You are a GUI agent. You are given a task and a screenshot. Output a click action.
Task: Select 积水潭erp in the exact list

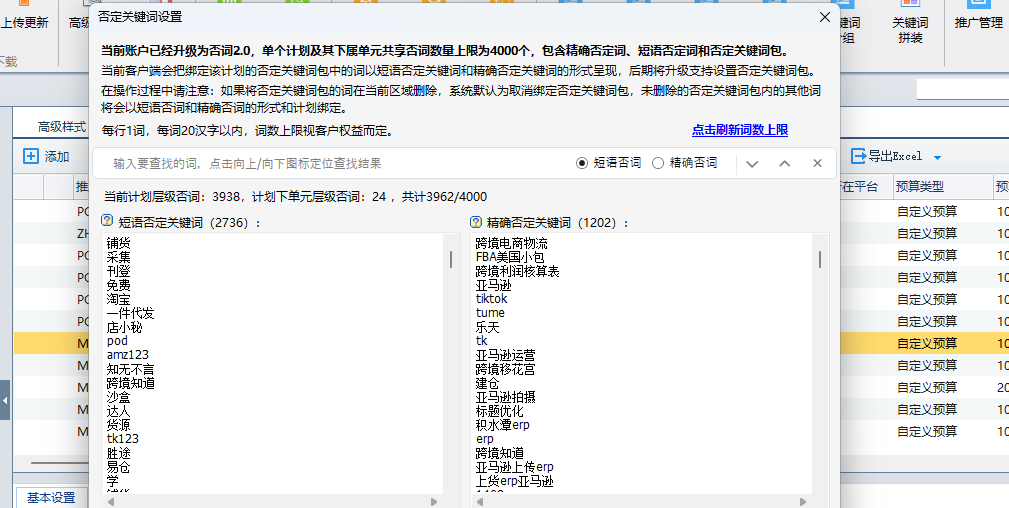pos(503,425)
